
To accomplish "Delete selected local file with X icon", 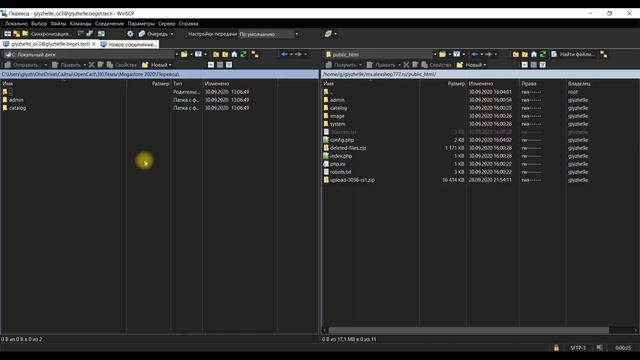I will 91,65.
